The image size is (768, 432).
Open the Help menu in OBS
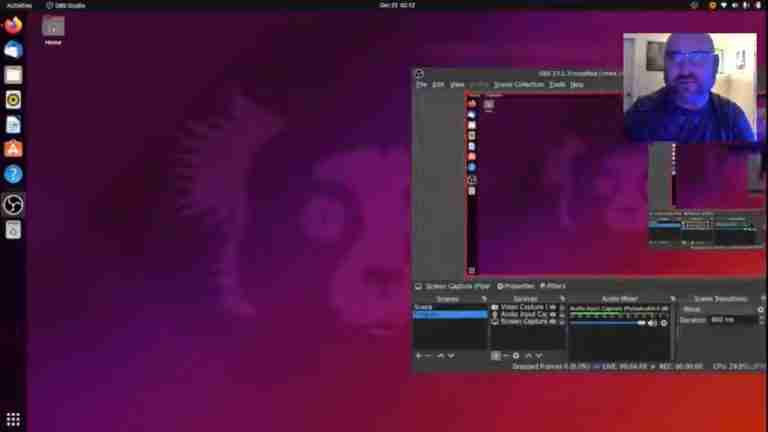[x=576, y=85]
